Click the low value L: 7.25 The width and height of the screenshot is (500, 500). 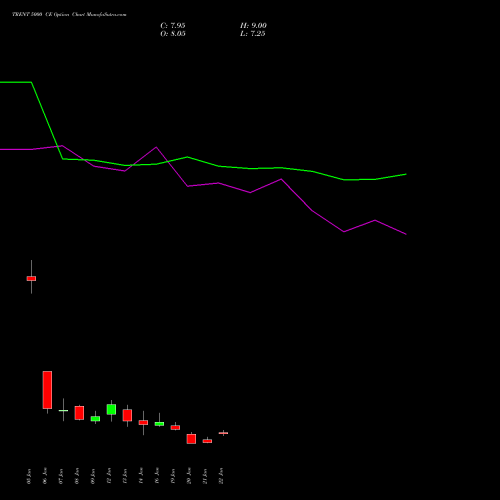click(253, 34)
